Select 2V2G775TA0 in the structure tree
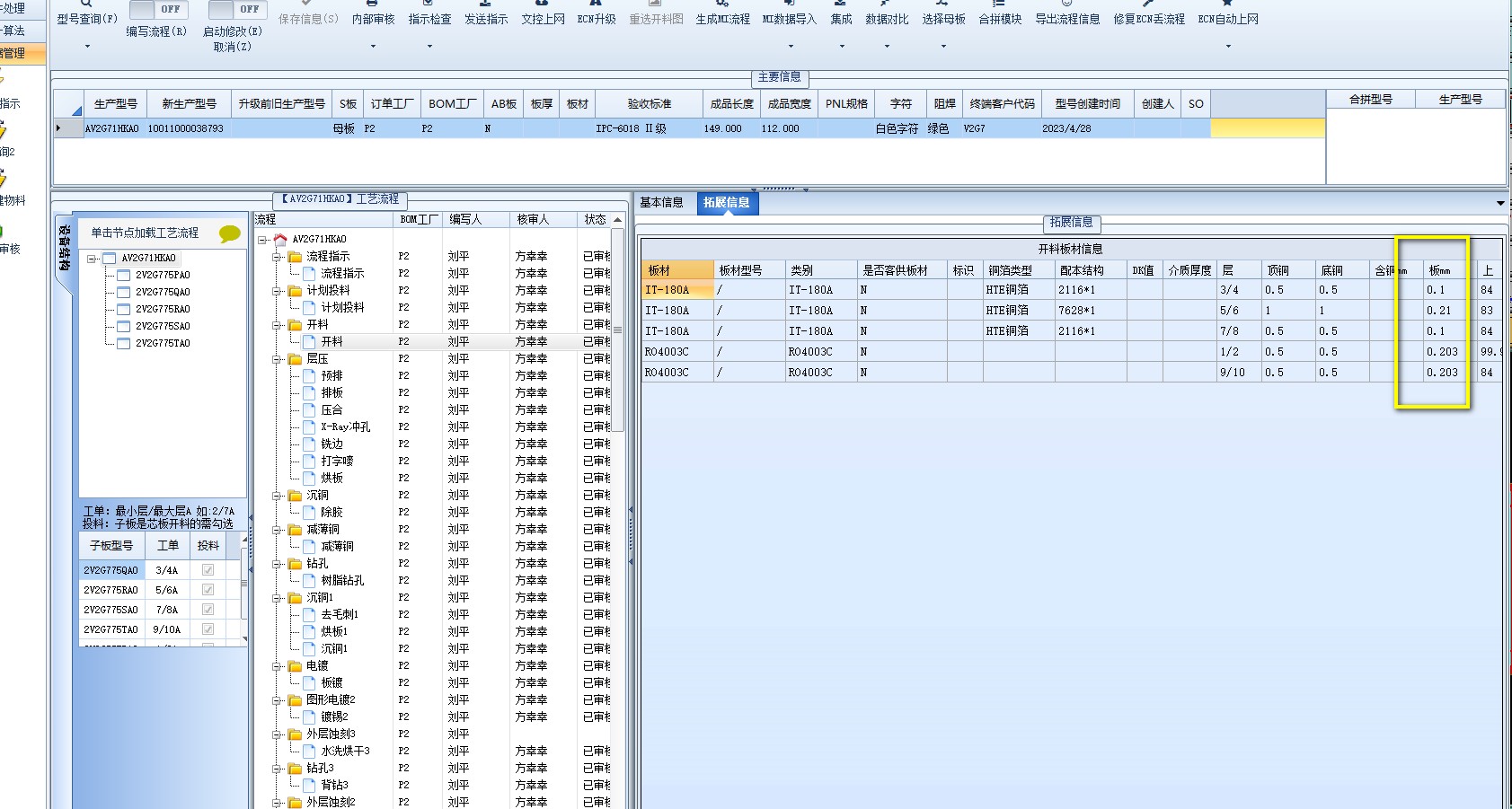Screen dimensions: 1512x809 (x=163, y=344)
